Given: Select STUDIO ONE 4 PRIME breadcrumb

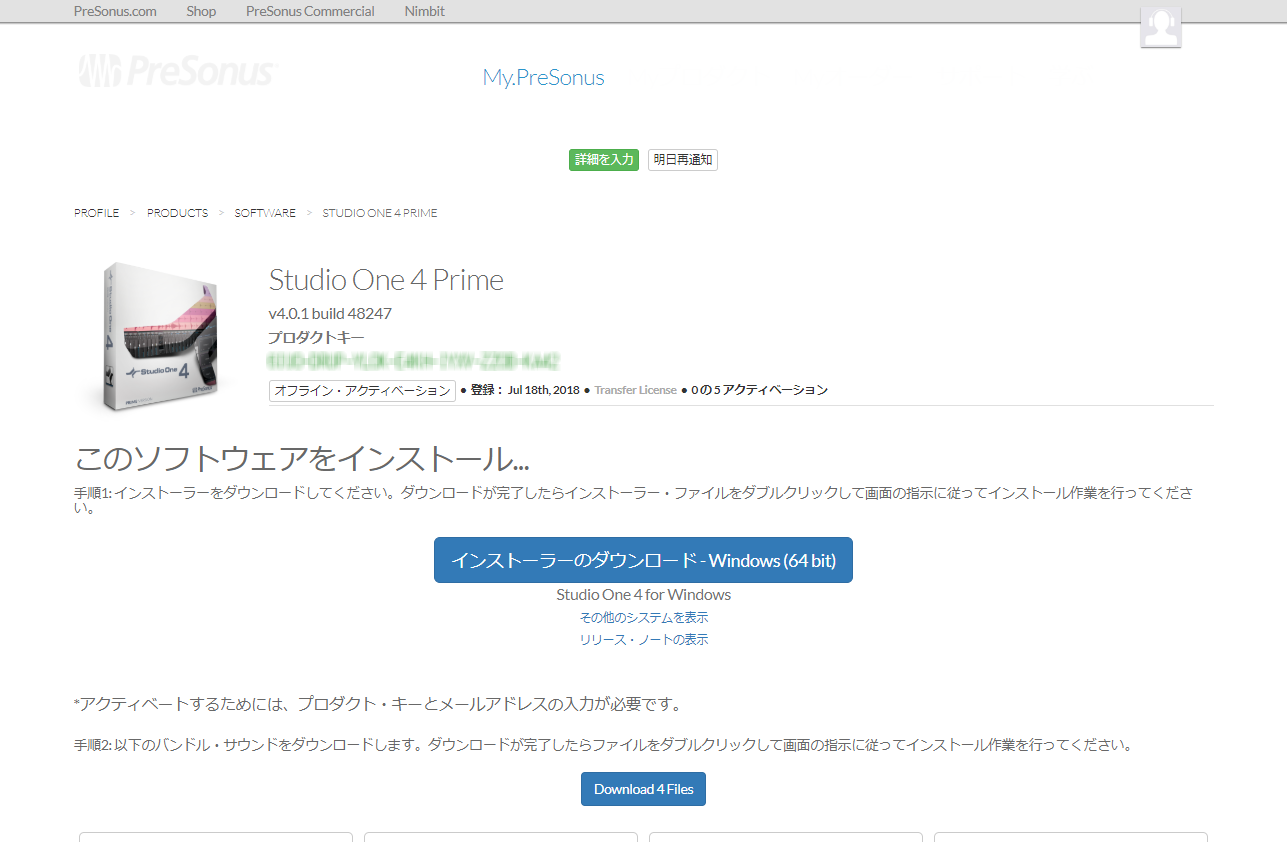Looking at the screenshot, I should (380, 213).
